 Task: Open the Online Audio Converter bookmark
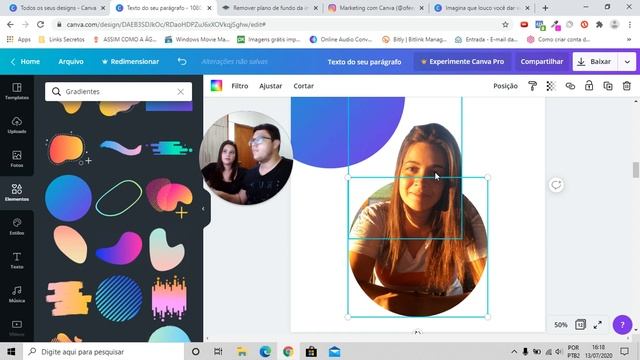tap(341, 40)
